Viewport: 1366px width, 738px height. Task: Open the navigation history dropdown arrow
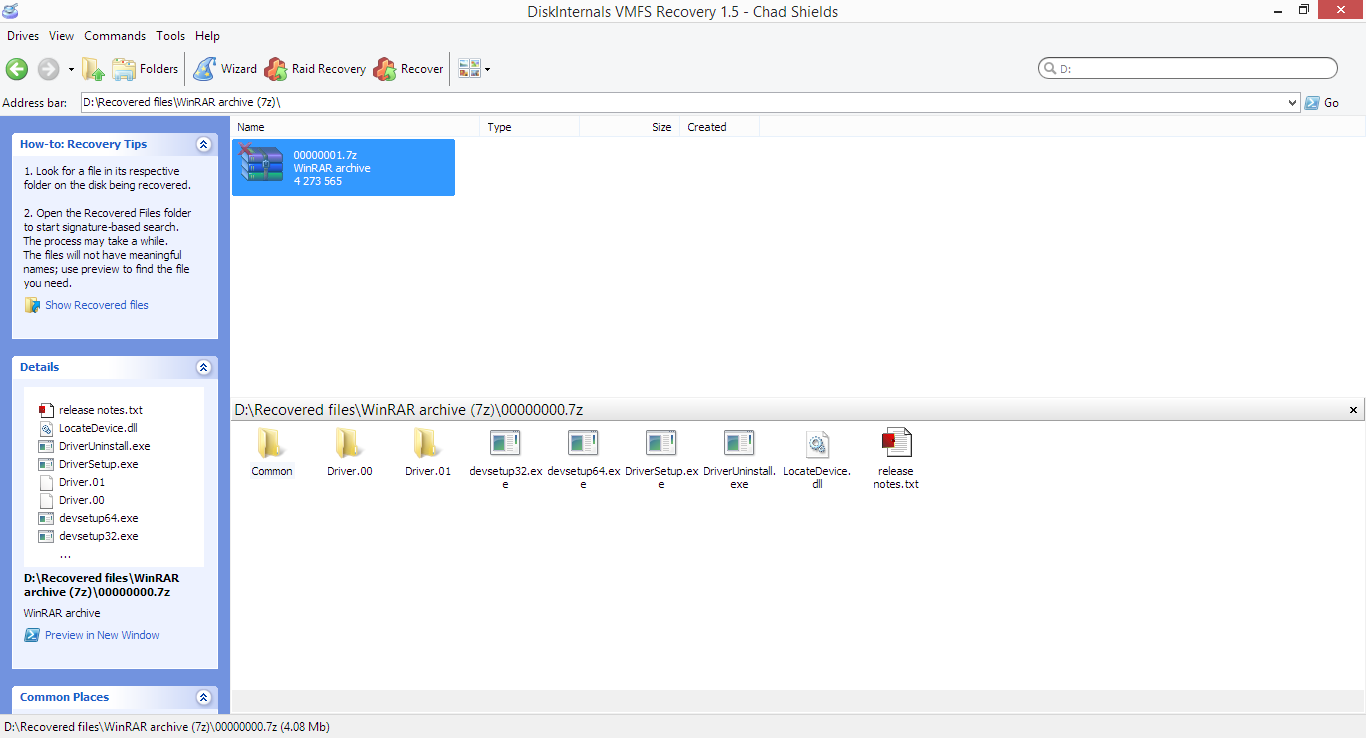[x=71, y=70]
